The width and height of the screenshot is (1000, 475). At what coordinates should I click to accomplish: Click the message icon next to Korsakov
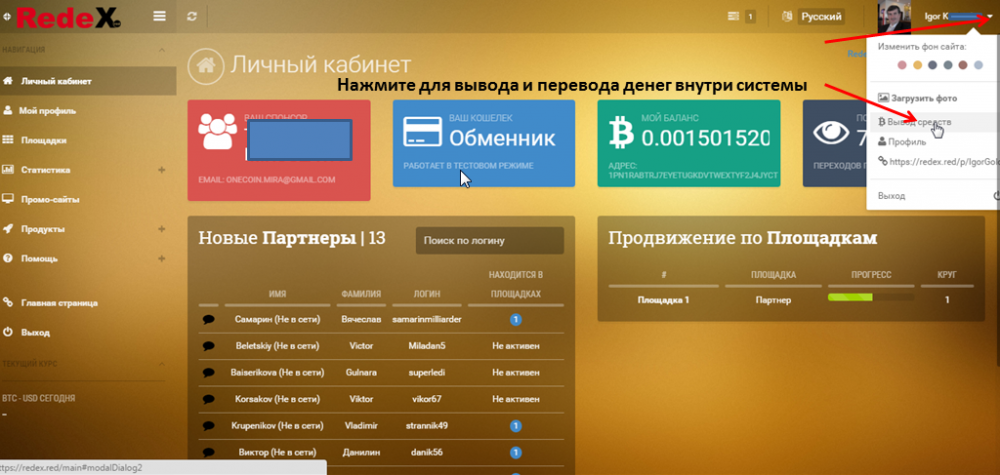click(208, 399)
